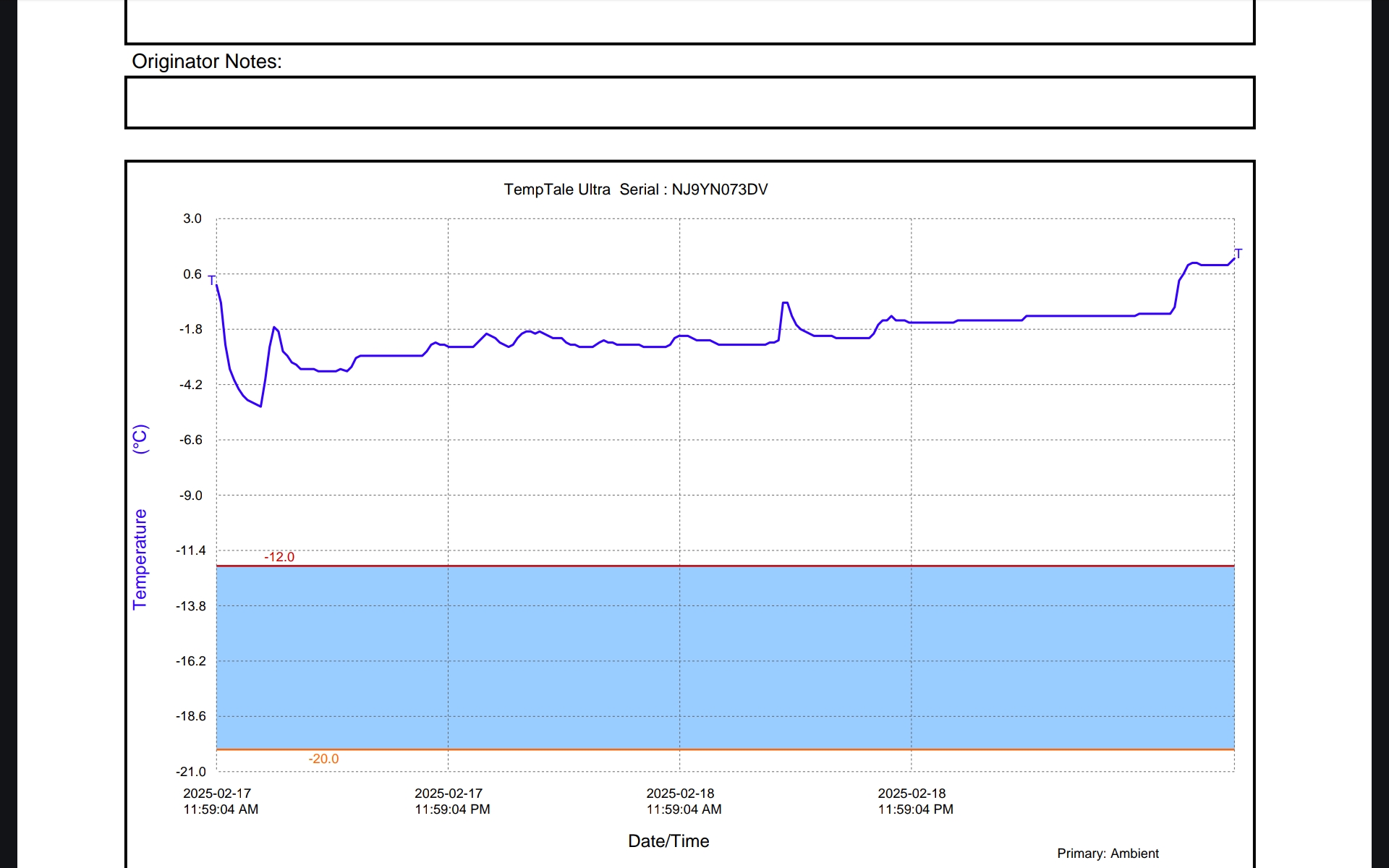Click the Originator Notes text box
This screenshot has width=1389, height=868.
tap(689, 103)
